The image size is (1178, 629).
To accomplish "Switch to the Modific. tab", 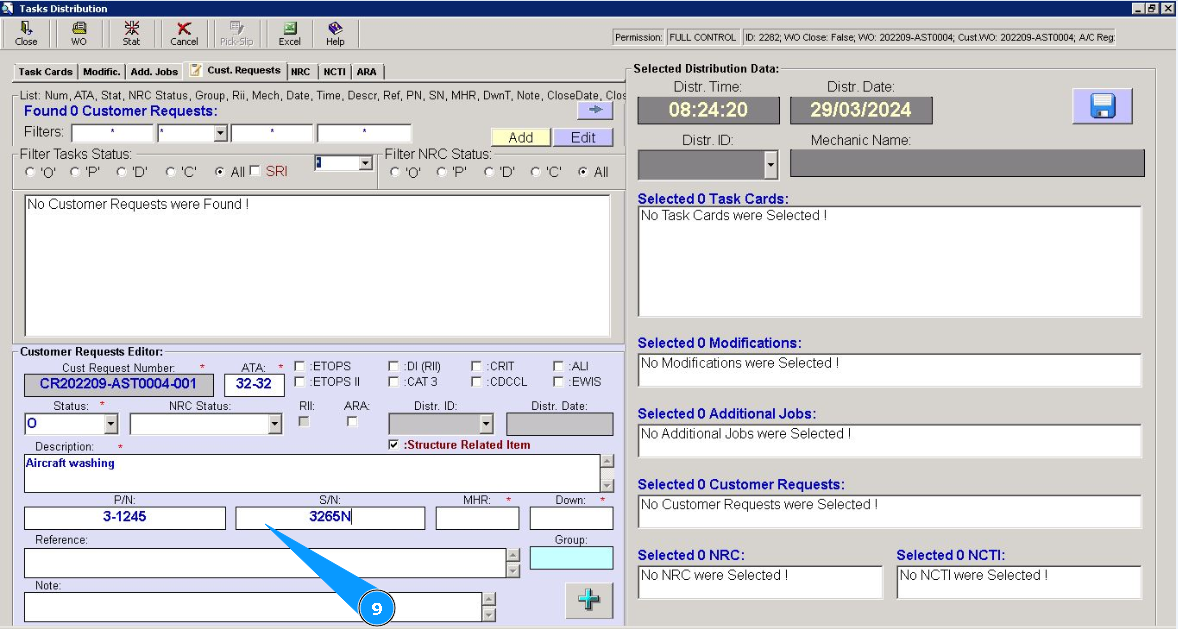I will (x=101, y=71).
